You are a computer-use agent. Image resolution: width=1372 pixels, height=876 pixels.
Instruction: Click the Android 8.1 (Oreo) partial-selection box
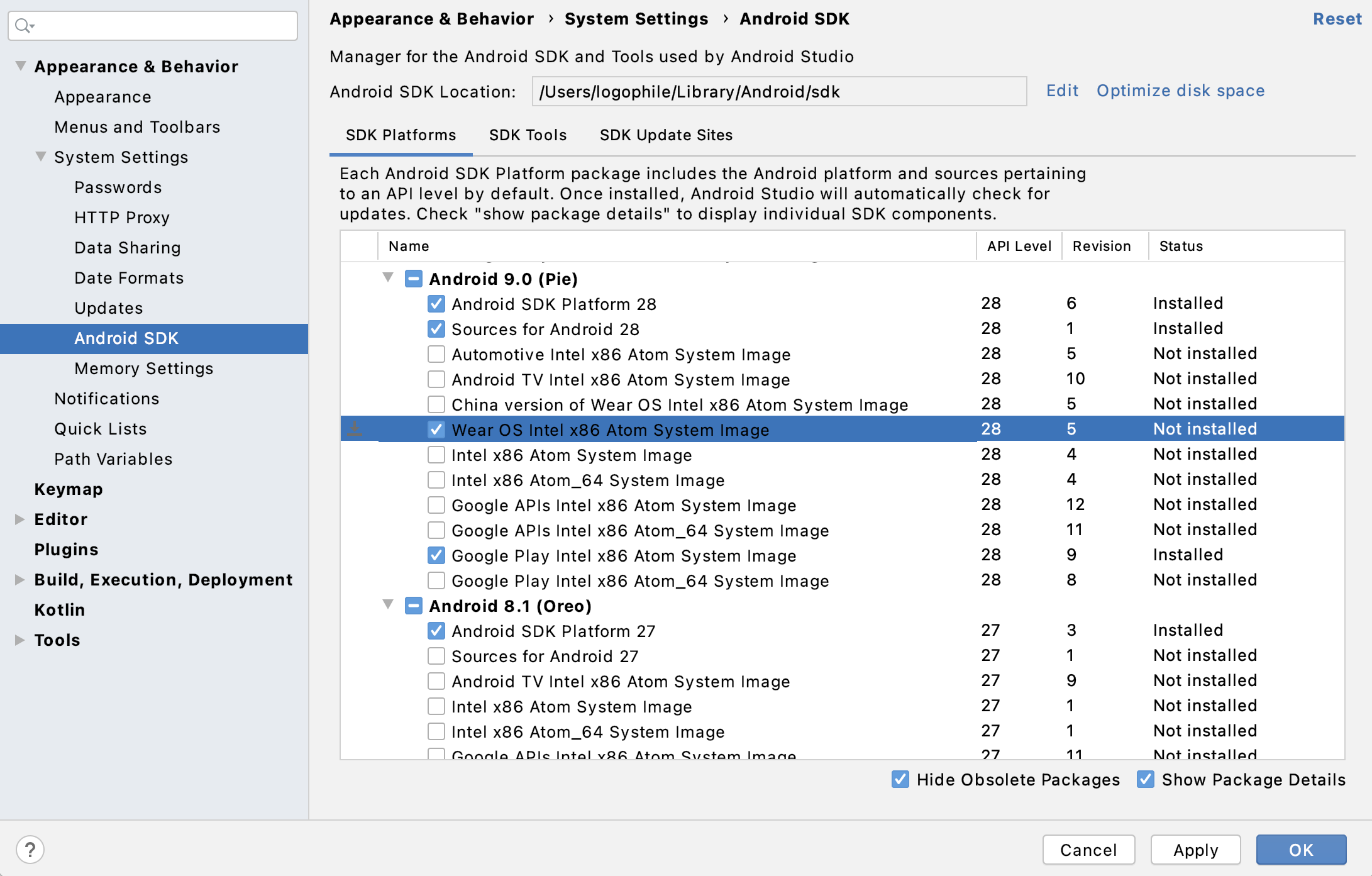point(413,606)
